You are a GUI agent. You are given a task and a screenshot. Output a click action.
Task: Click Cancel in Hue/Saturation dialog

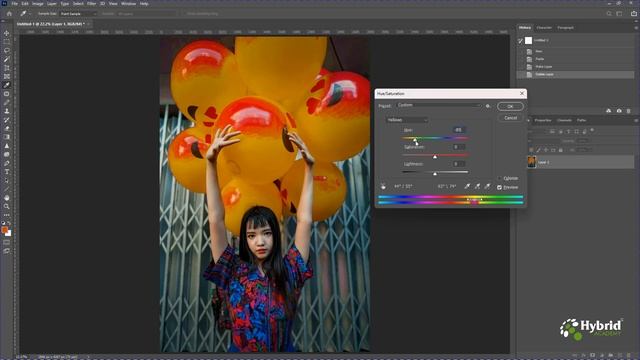point(510,118)
